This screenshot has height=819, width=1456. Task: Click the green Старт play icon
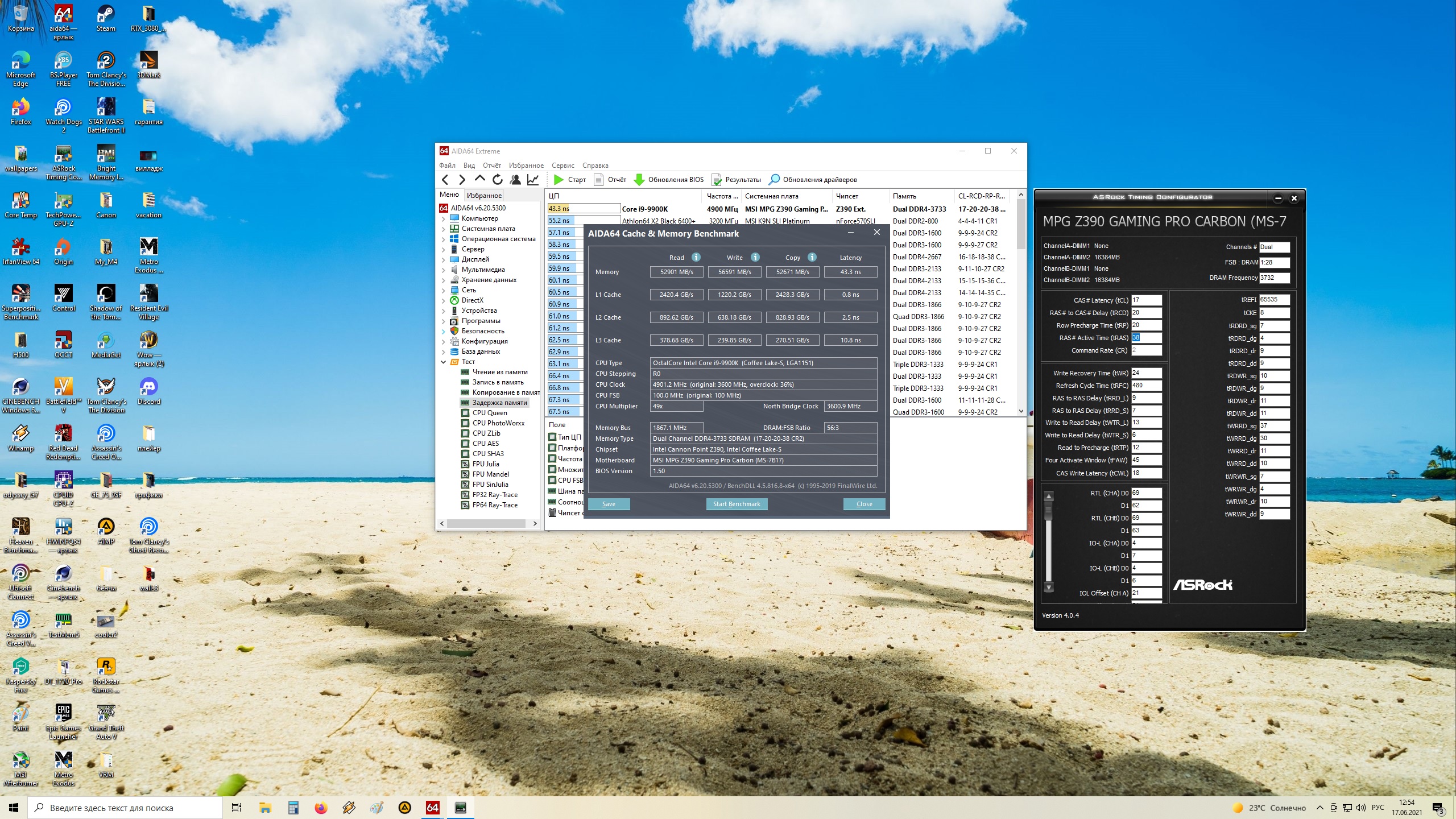(x=559, y=180)
